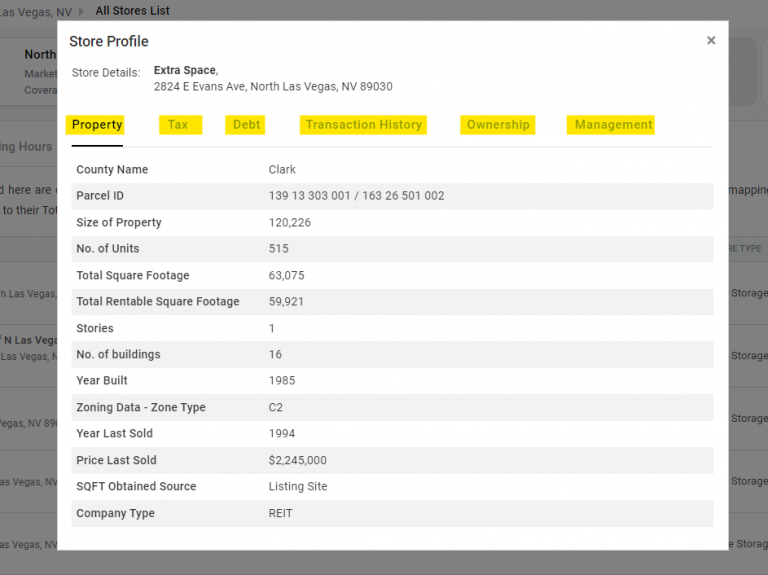Click the Year Built value 1985
Screen dimensions: 768x575
(282, 381)
